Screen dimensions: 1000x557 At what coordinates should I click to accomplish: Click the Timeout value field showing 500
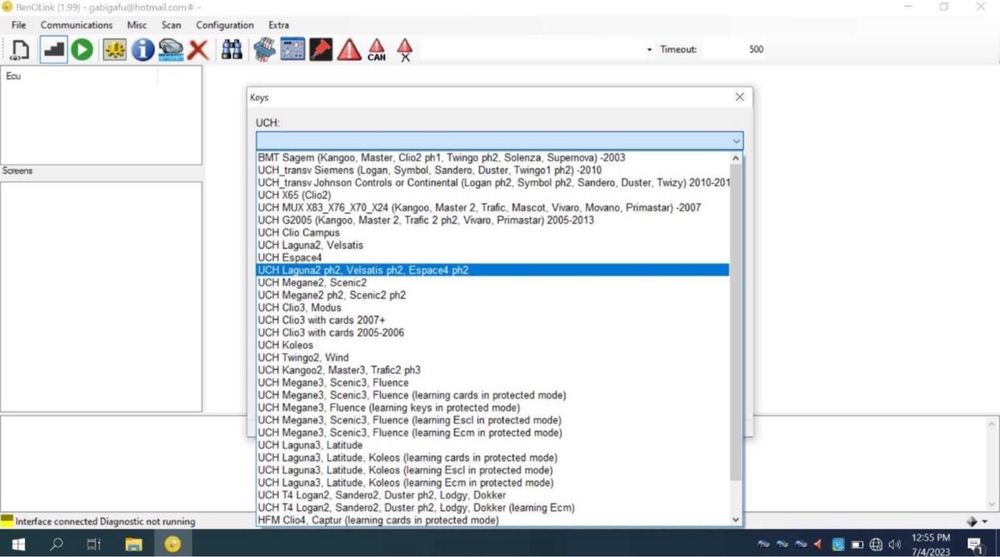(733, 49)
